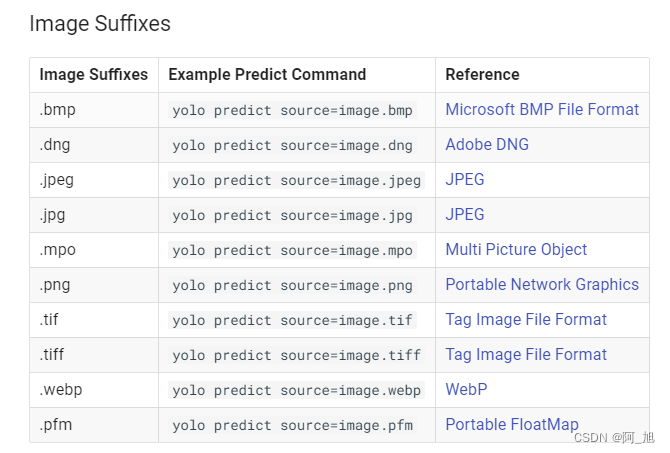Click the .mpo suffix cell

[x=57, y=250]
